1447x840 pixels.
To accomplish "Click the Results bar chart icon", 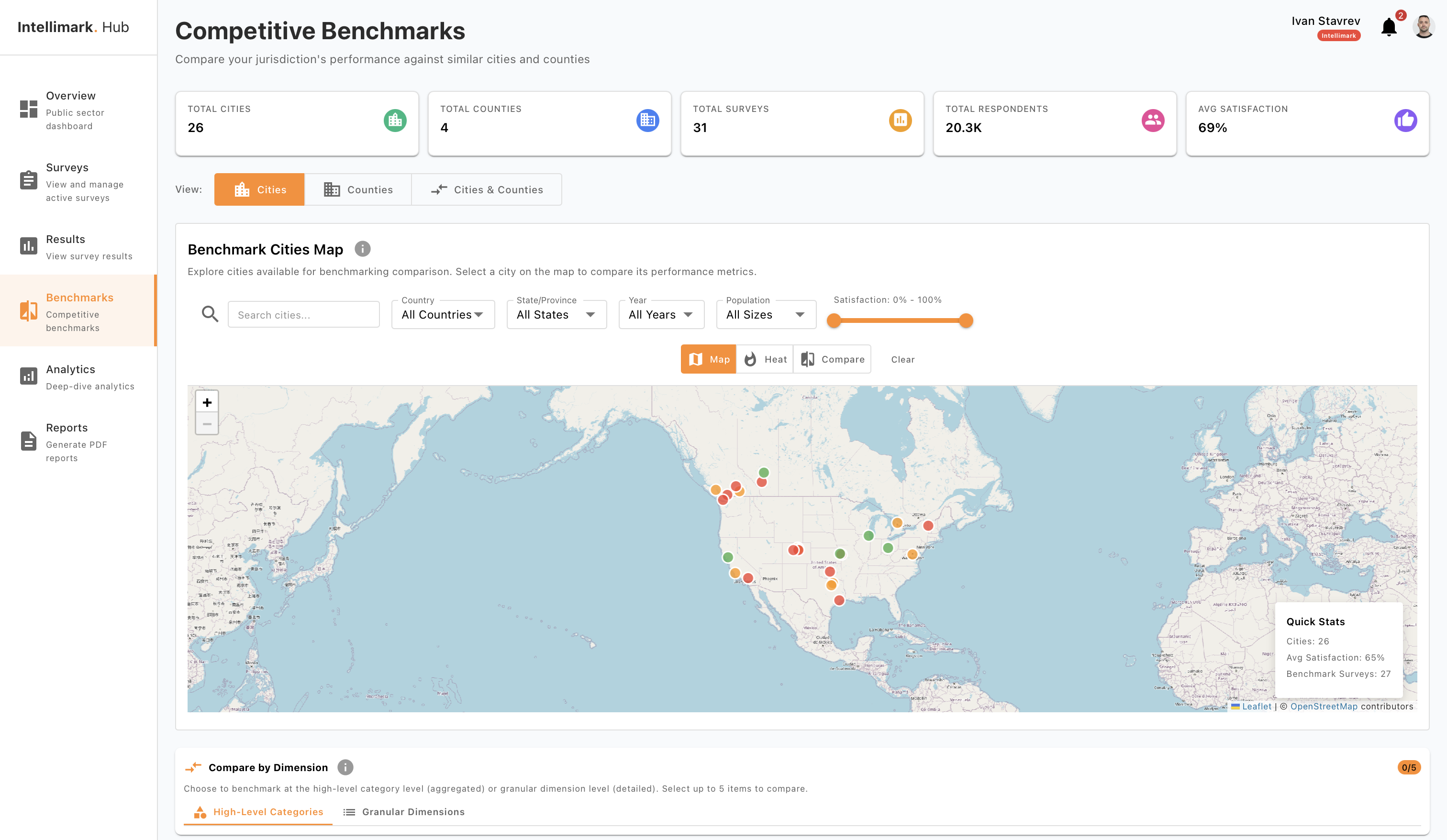I will pos(28,245).
